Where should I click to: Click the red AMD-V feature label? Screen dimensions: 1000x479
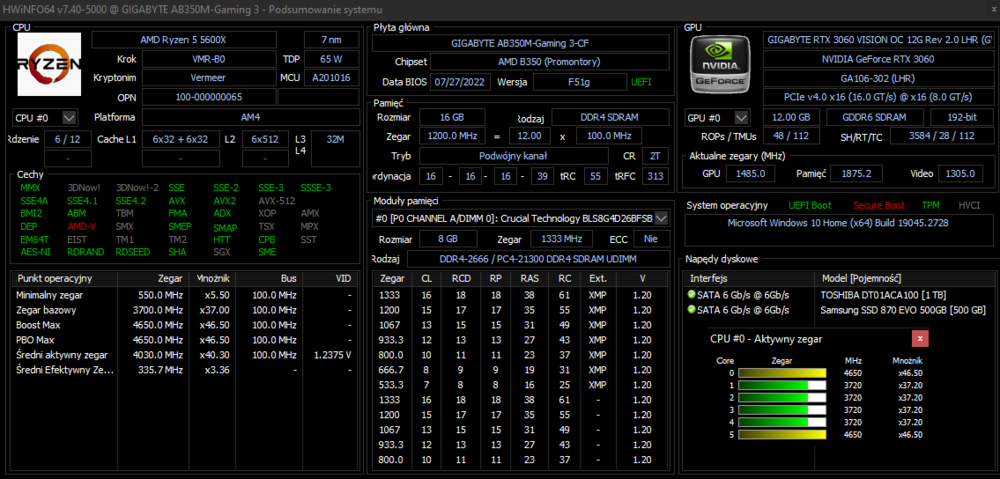tap(81, 226)
